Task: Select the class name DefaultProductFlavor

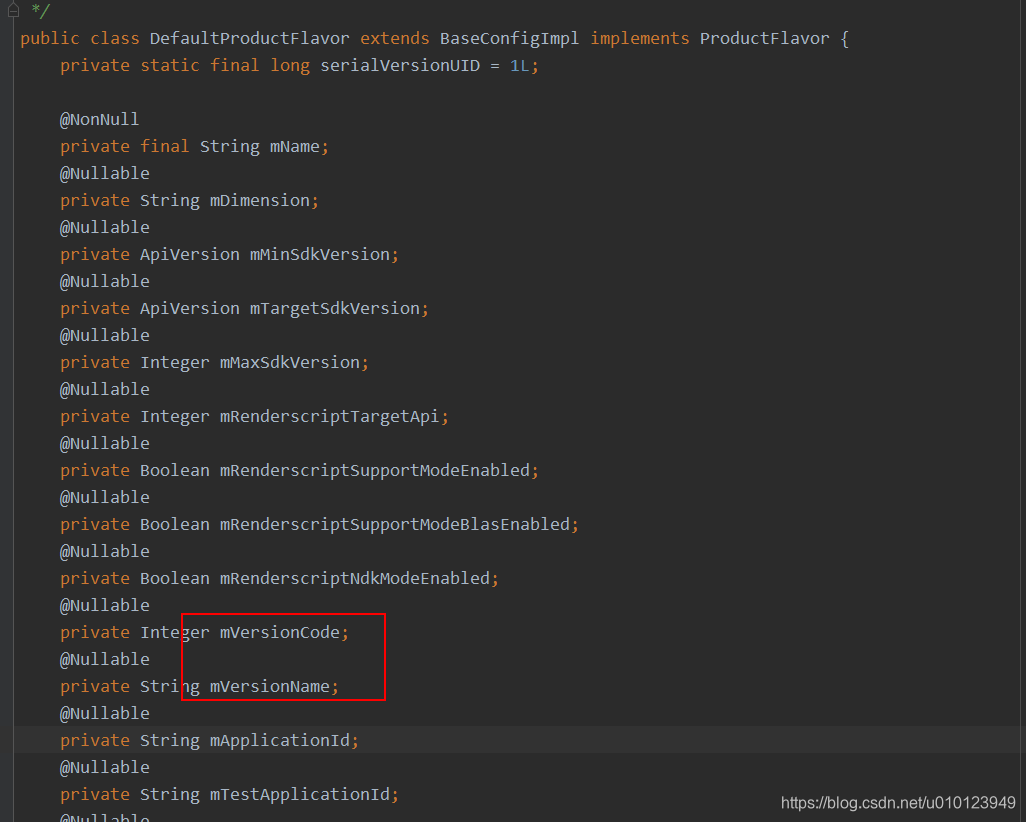Action: coord(249,38)
